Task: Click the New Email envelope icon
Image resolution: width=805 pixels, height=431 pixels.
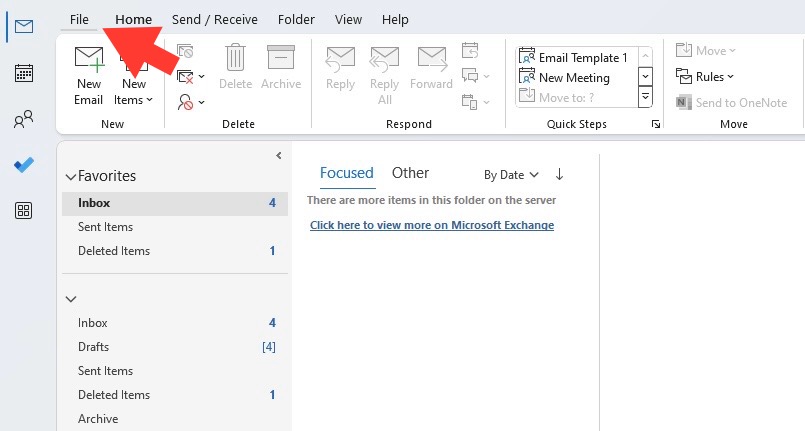Action: pos(89,58)
